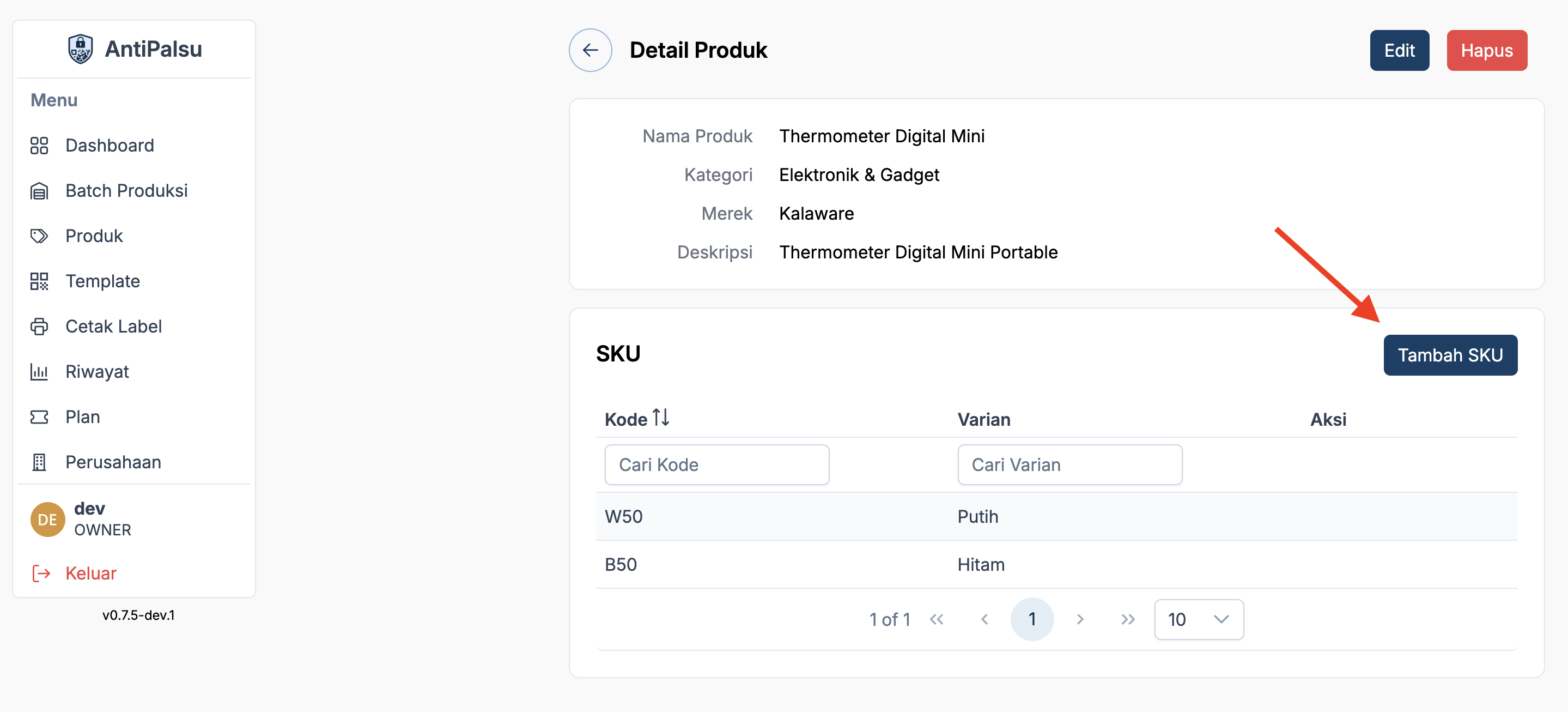Click the Keluar logout link
This screenshot has height=712, width=1568.
(90, 573)
